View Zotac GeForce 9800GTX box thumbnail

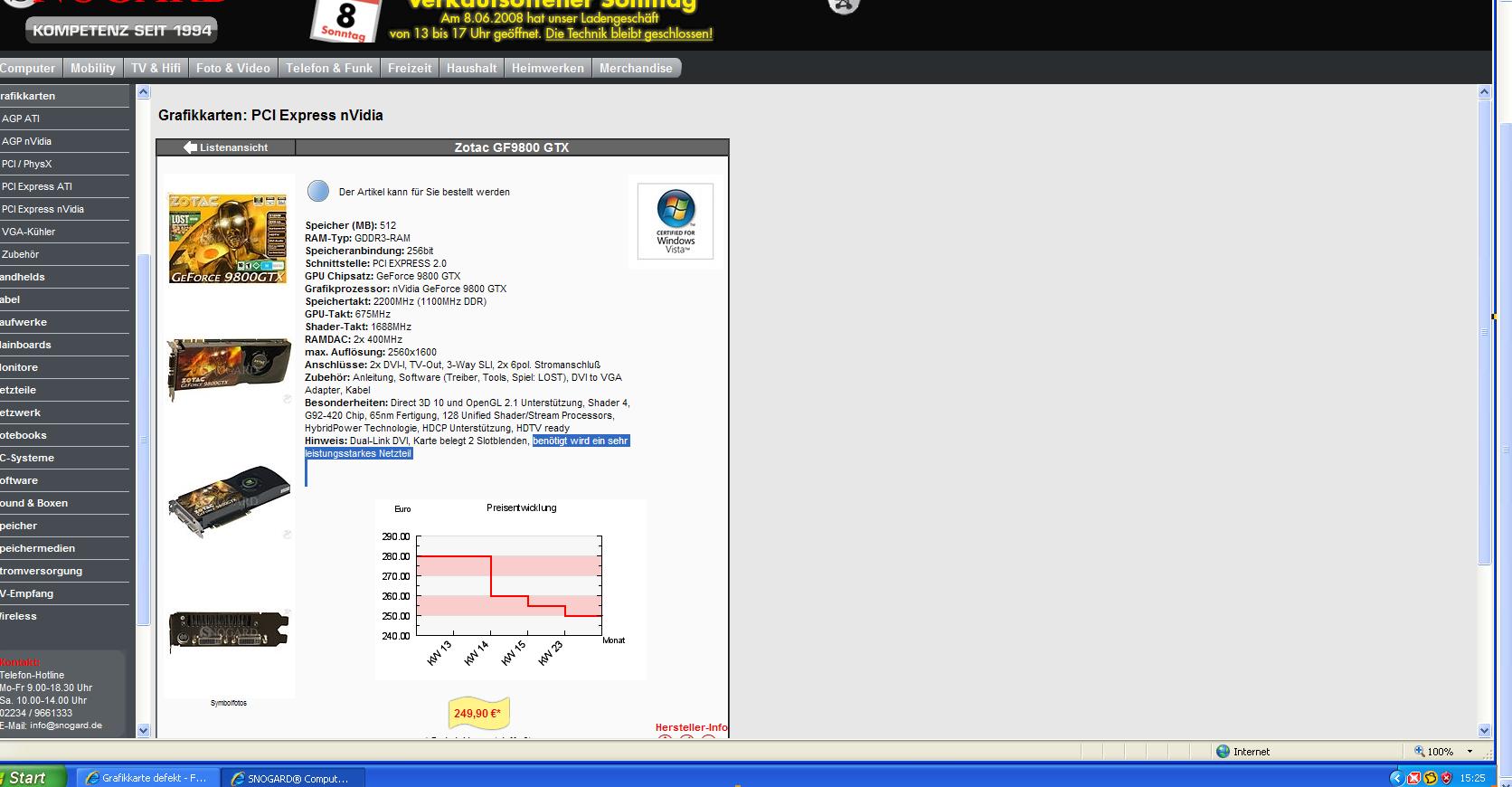(229, 238)
